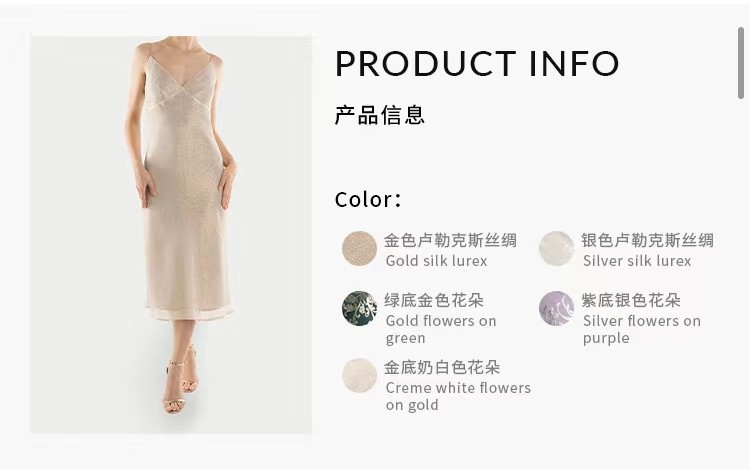The width and height of the screenshot is (750, 471).
Task: Click the 绿底金色花朵 label
Action: [434, 301]
